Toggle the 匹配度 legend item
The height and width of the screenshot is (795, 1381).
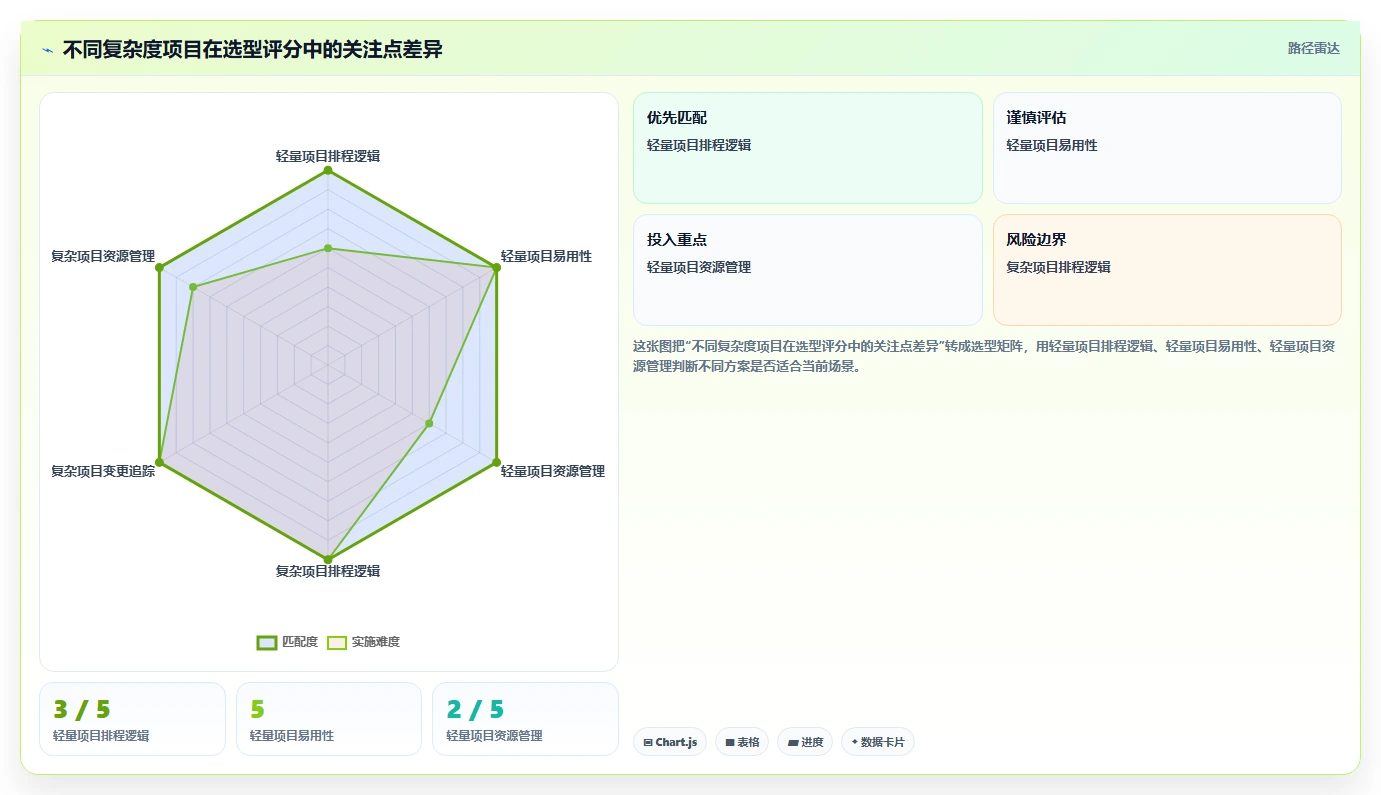287,642
